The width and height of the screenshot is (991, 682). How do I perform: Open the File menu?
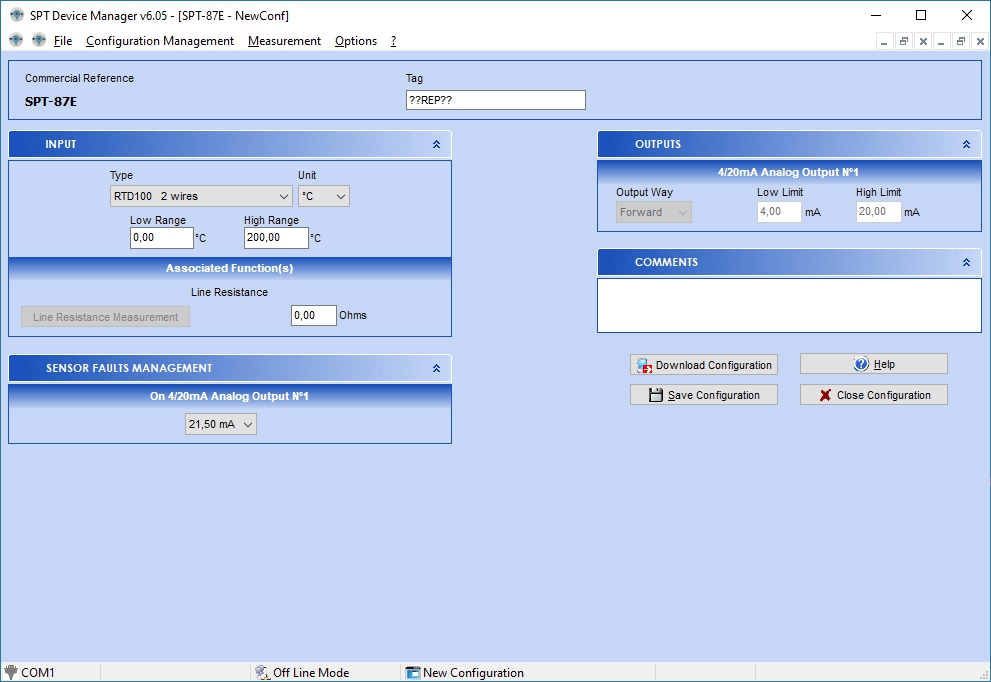(63, 41)
